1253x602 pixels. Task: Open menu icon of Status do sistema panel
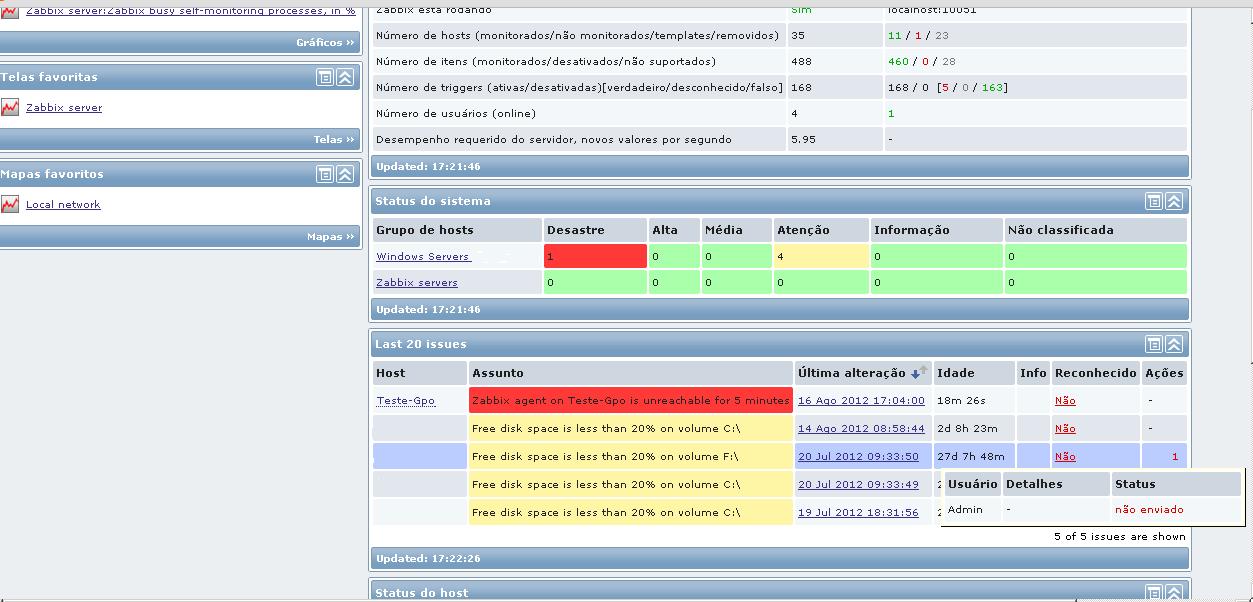click(x=1154, y=201)
